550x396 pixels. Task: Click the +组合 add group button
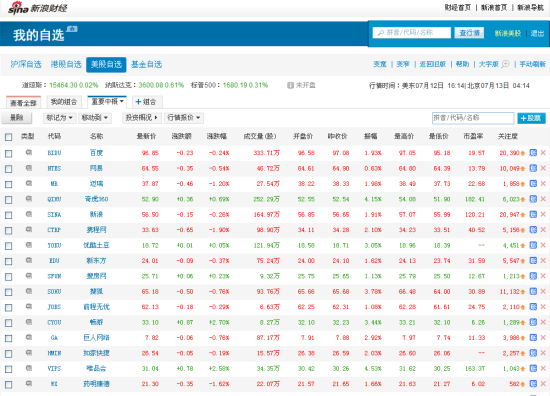click(x=147, y=102)
